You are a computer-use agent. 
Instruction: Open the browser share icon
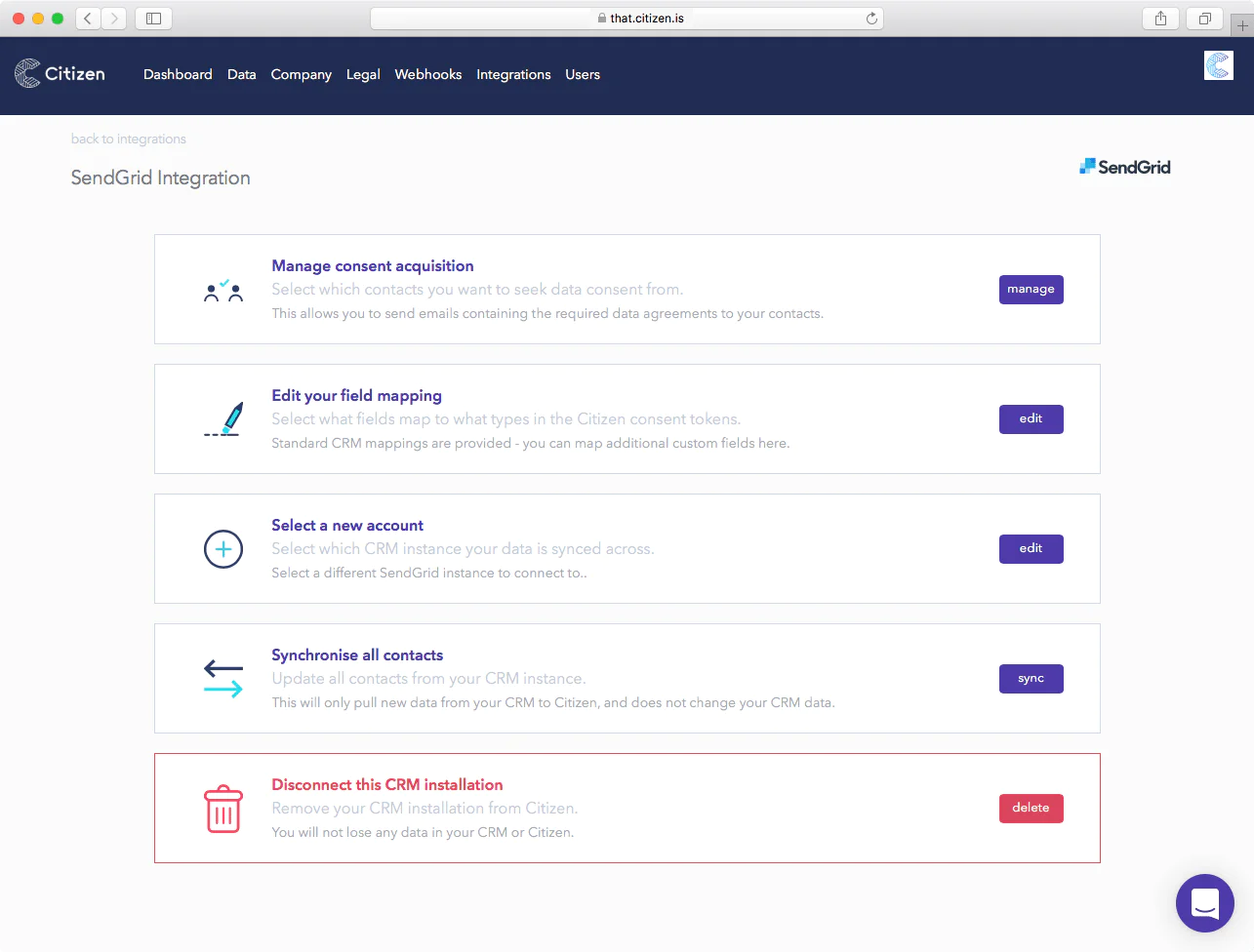[1160, 19]
